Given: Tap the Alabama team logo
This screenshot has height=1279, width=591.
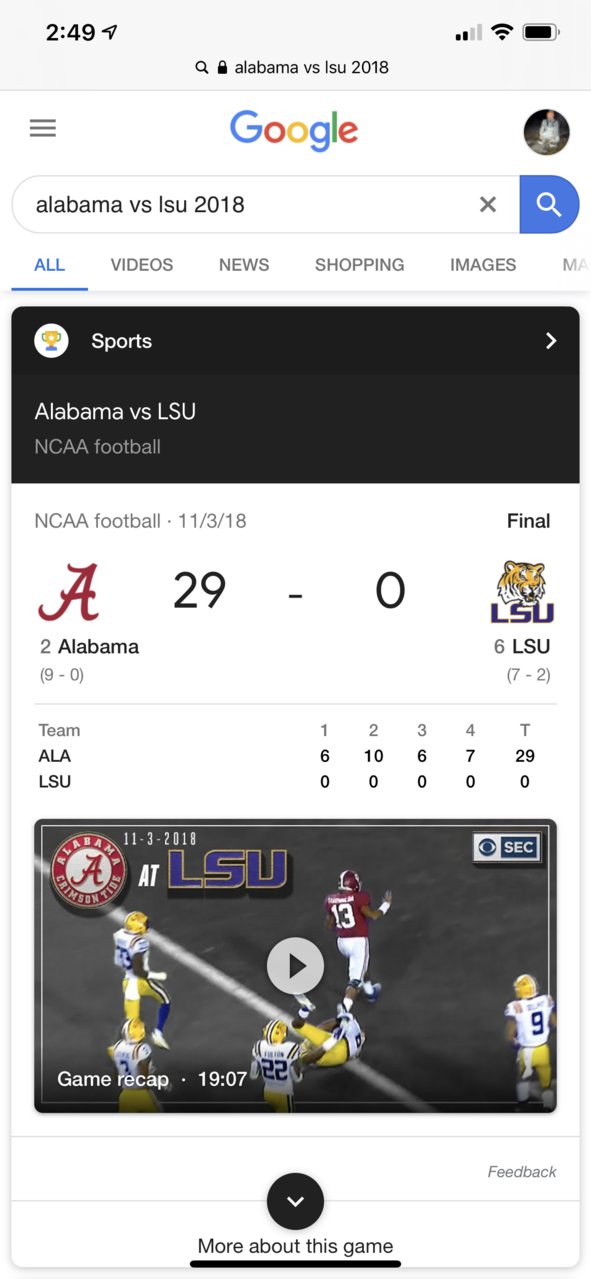Looking at the screenshot, I should [69, 592].
